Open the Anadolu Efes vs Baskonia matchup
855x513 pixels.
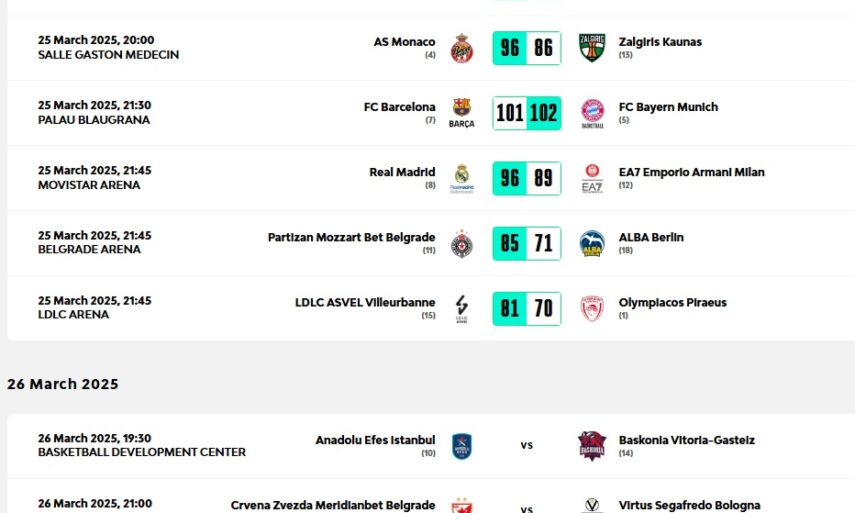point(526,445)
